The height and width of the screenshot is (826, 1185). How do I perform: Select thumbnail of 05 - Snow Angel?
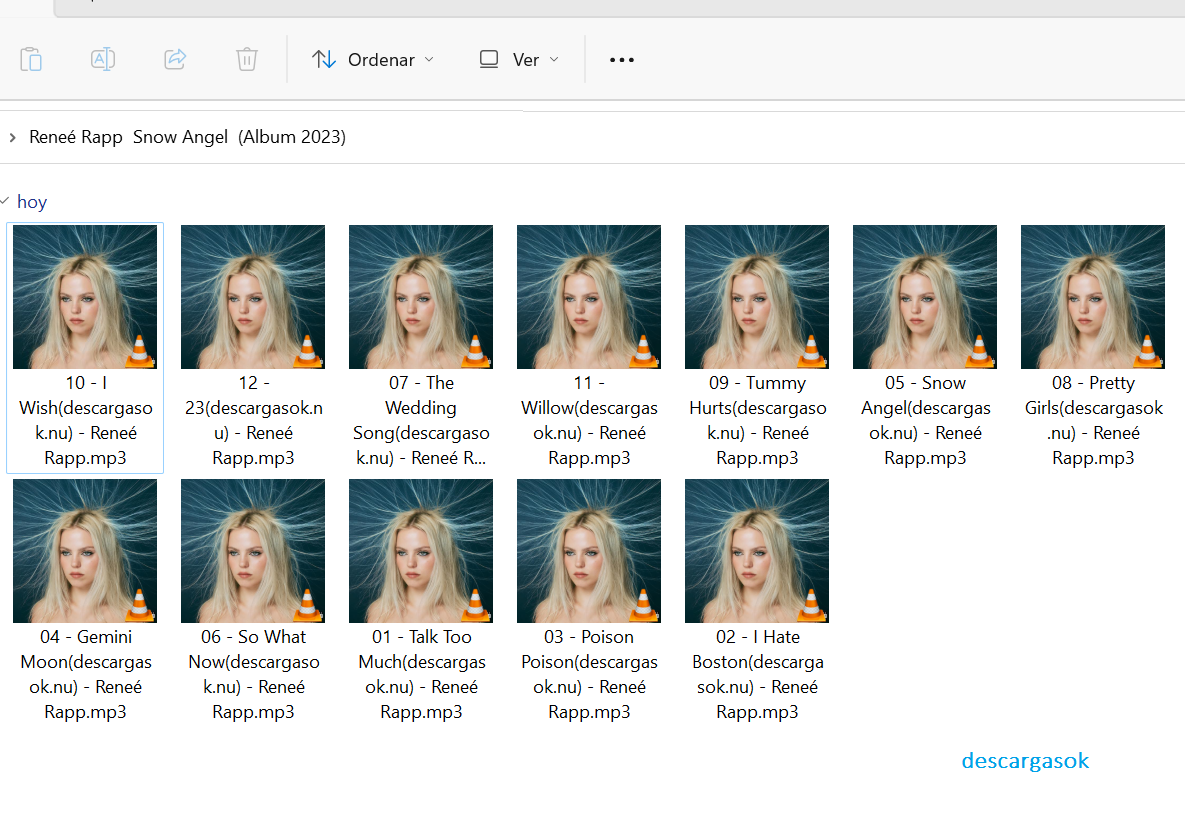coord(925,297)
